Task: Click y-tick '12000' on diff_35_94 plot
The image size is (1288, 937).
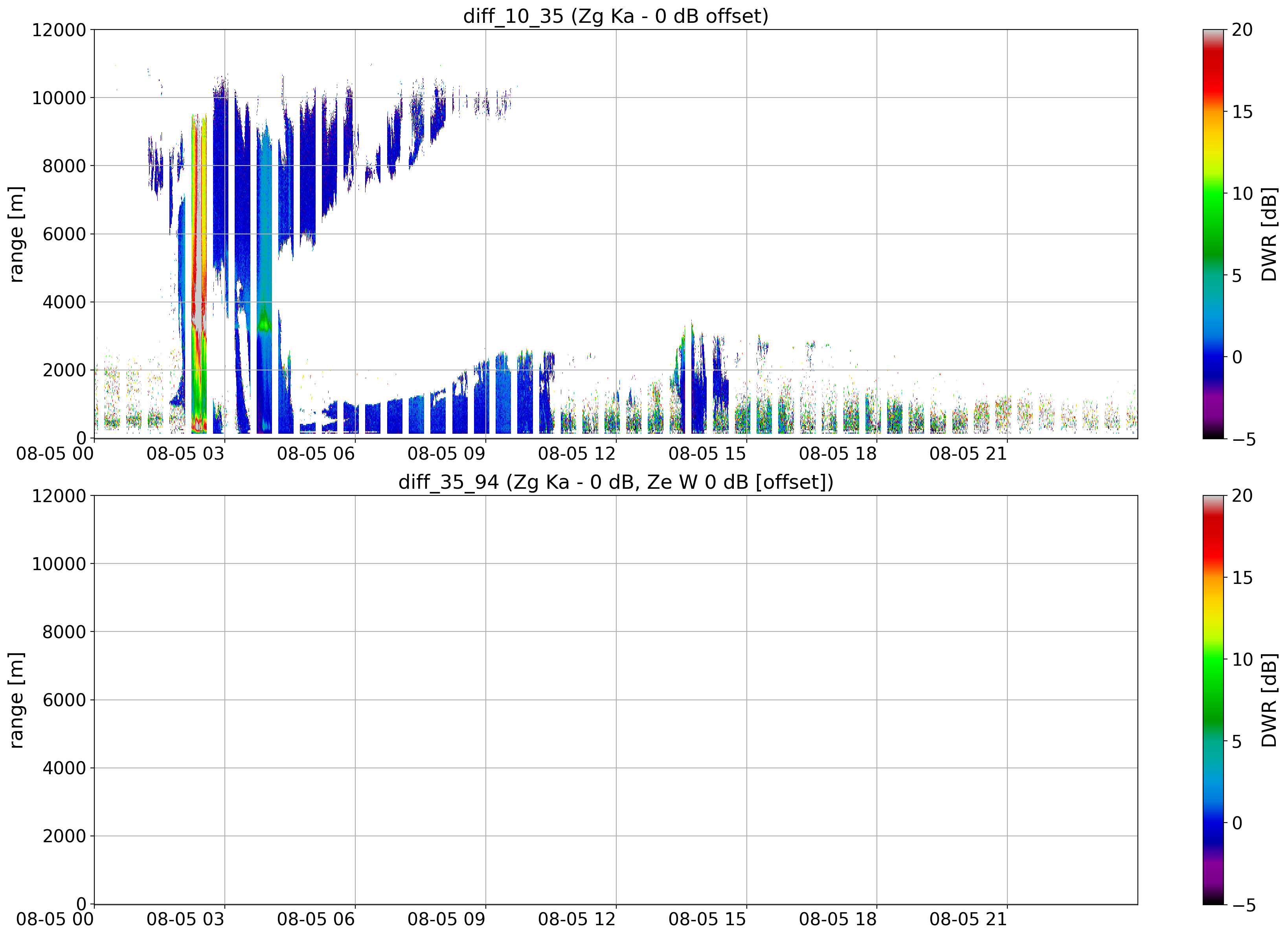Action: (59, 495)
